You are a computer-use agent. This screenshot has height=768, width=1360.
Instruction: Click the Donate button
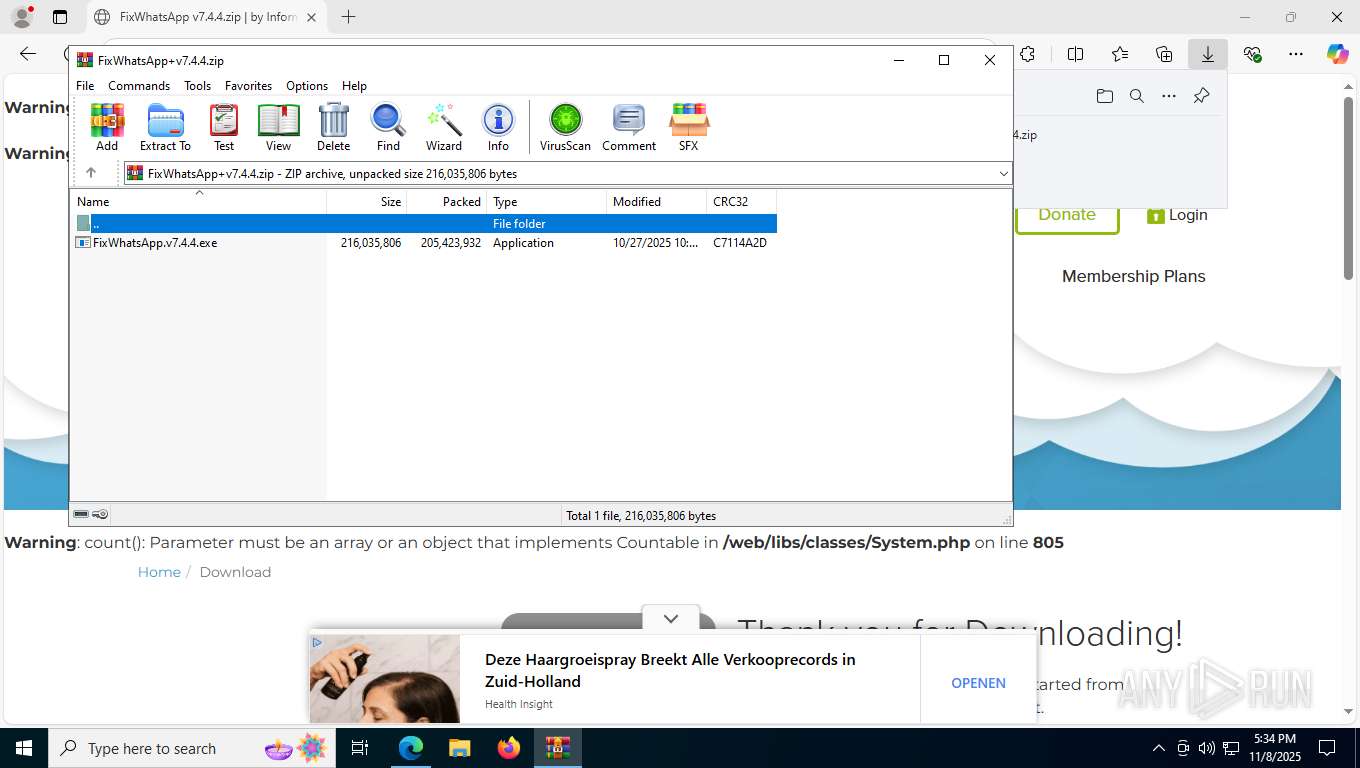[1067, 214]
